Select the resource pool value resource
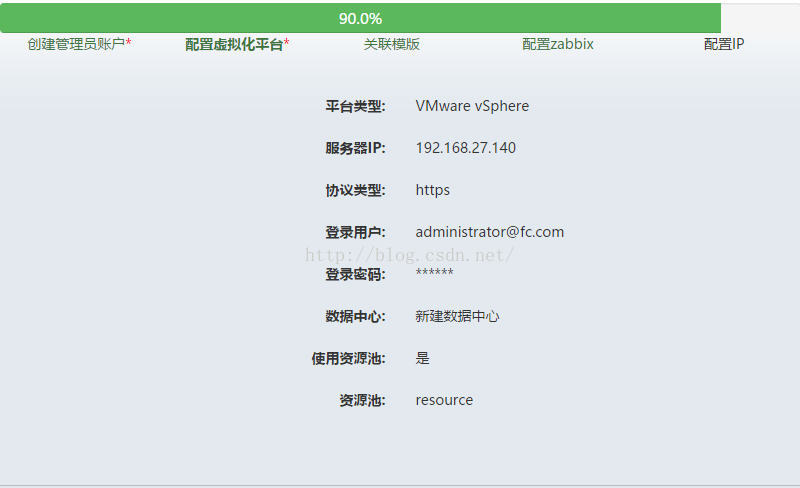 pyautogui.click(x=444, y=400)
